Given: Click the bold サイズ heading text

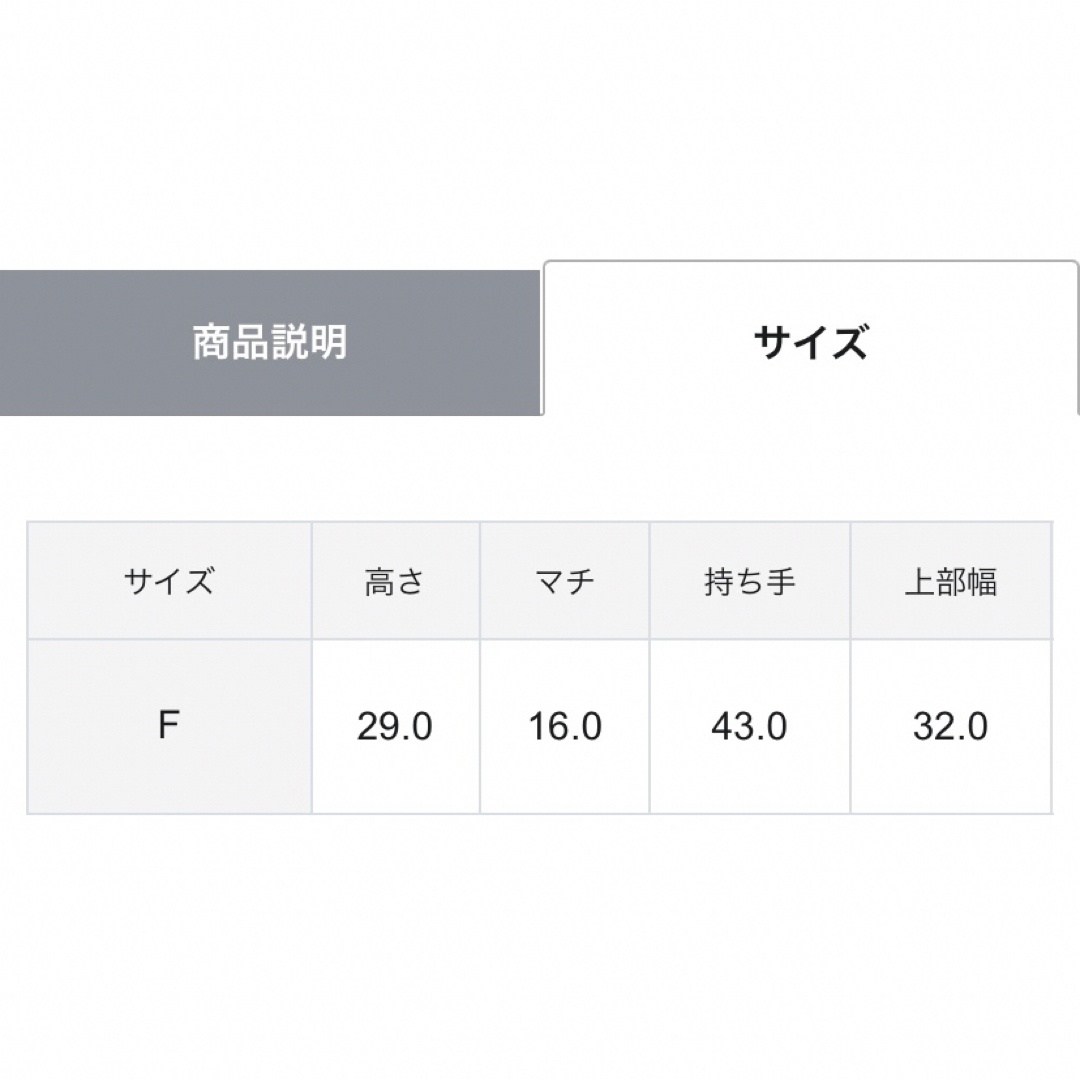Looking at the screenshot, I should coord(811,342).
